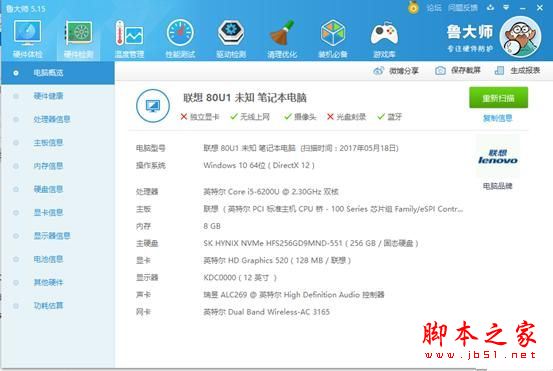Click 保存截屏 to save a screenshot
553x371 pixels.
tap(457, 71)
